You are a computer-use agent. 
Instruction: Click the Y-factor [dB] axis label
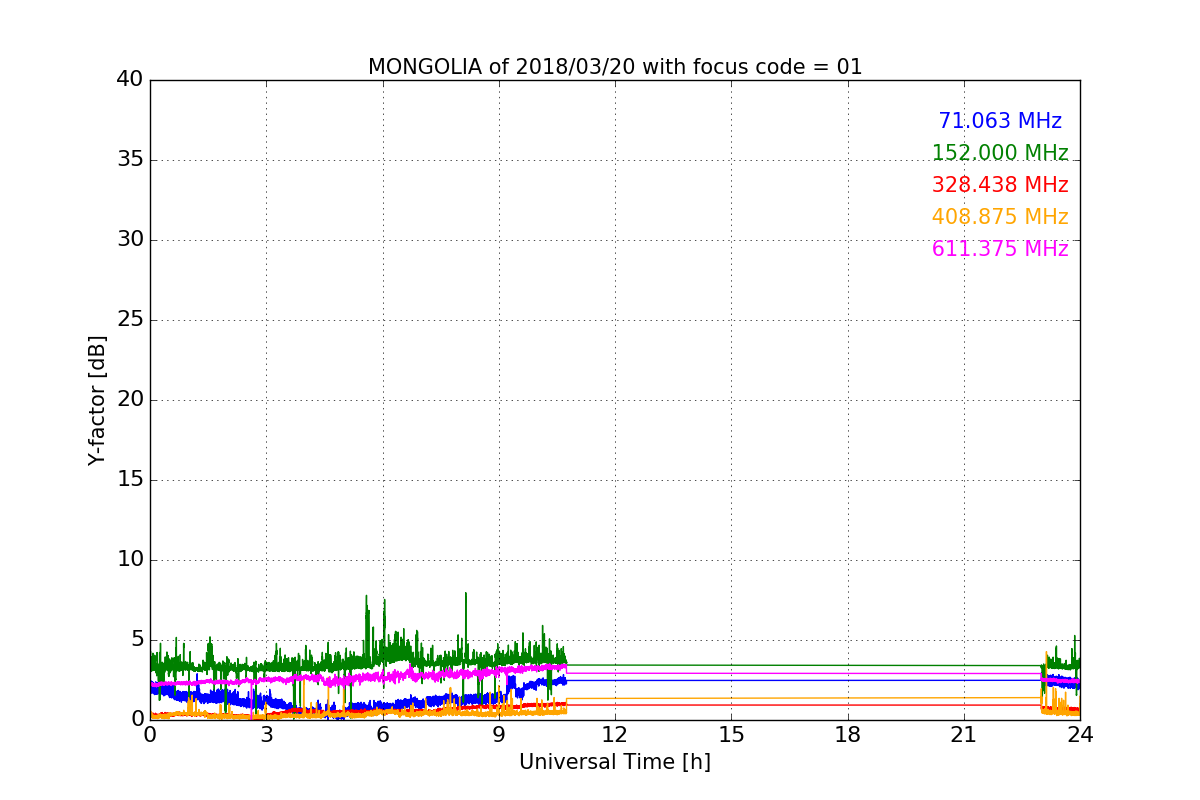click(x=97, y=400)
